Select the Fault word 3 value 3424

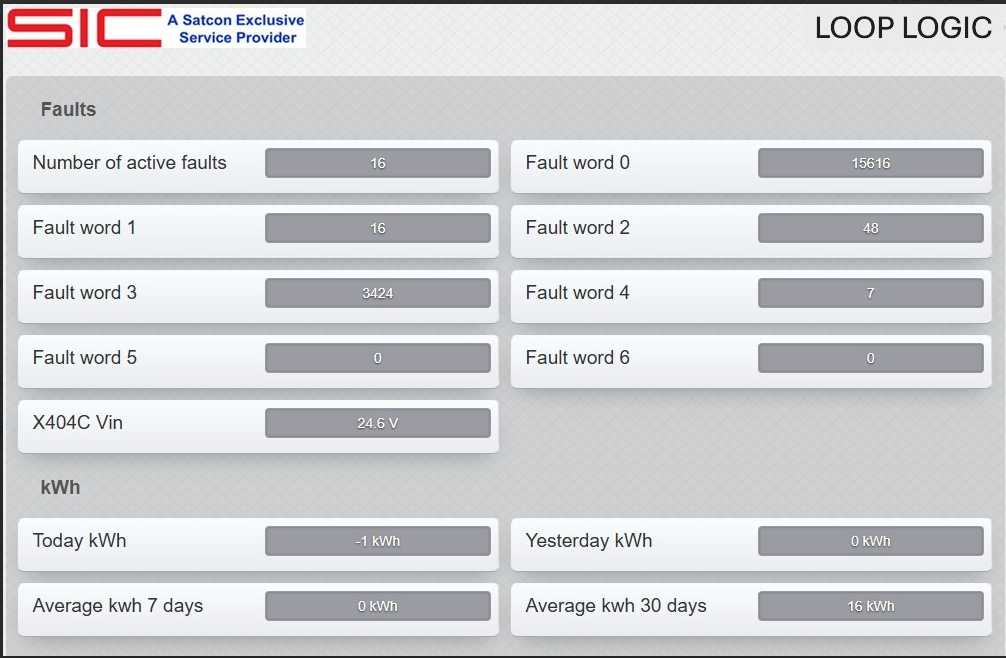coord(378,293)
